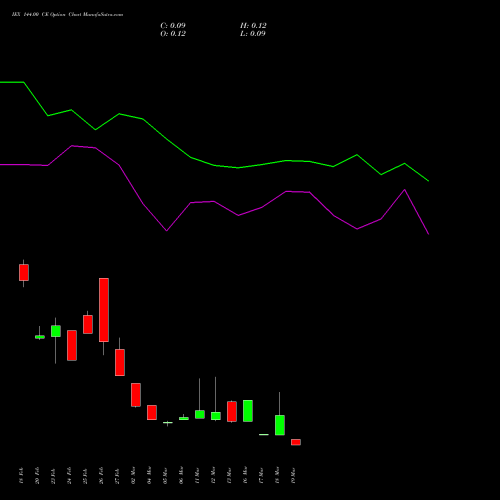Click the tall red candlestick above 26 Feb
Image resolution: width=500 pixels, height=500 pixels.
pos(104,310)
